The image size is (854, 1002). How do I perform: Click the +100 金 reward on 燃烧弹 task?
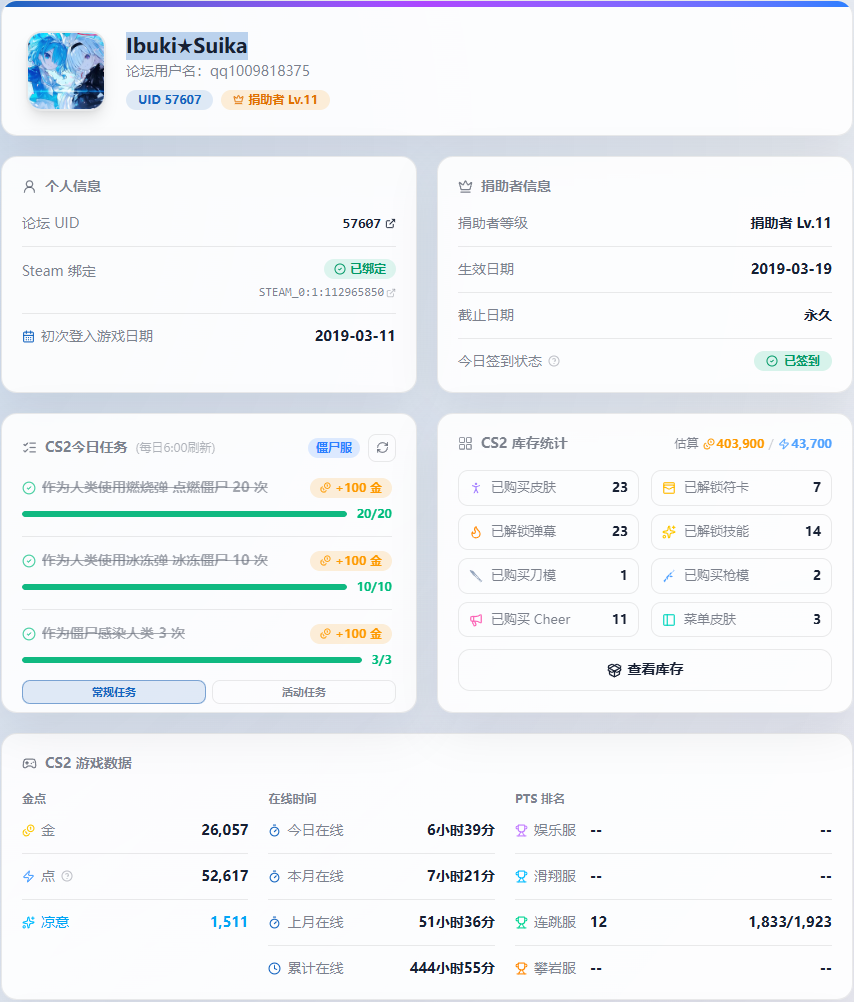[351, 488]
